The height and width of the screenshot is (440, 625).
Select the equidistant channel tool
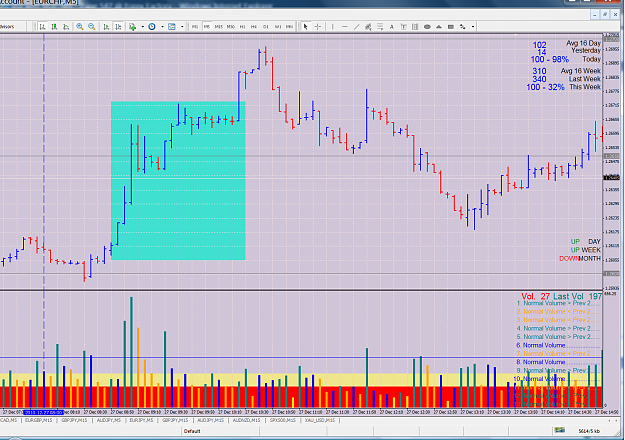(x=368, y=27)
